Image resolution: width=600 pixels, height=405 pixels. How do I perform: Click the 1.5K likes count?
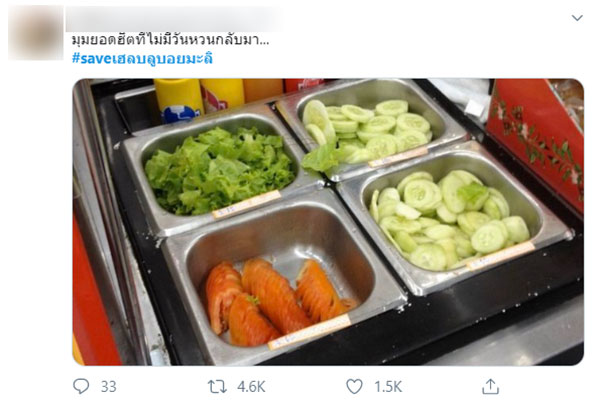point(388,387)
